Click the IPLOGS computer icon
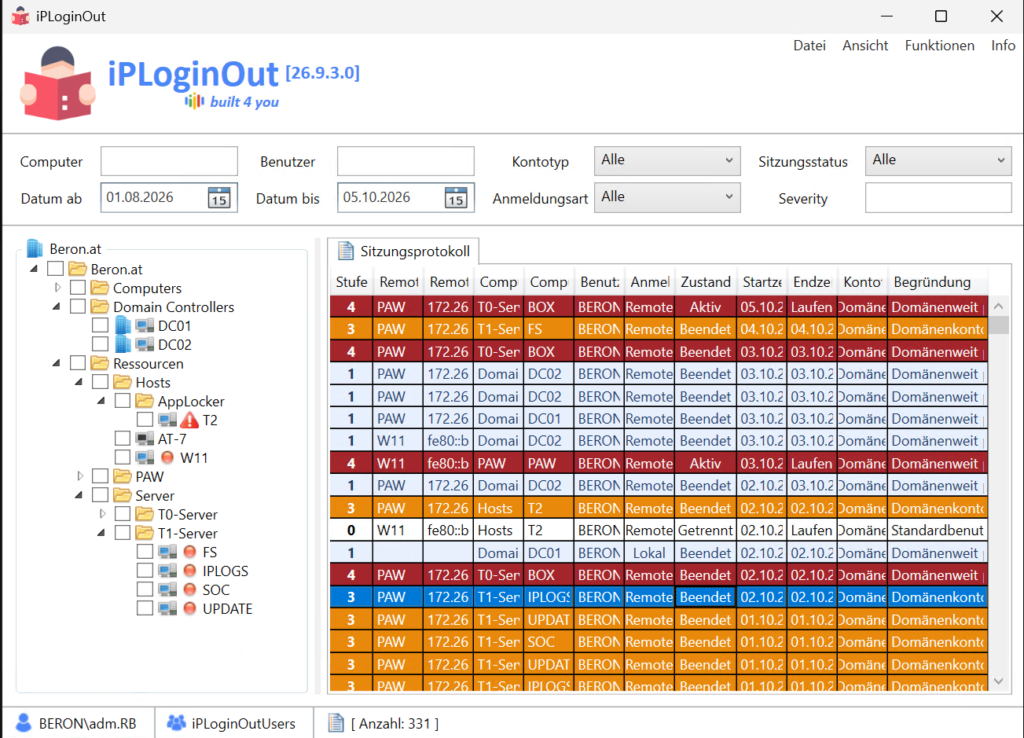Viewport: 1024px width, 738px height. tap(167, 571)
